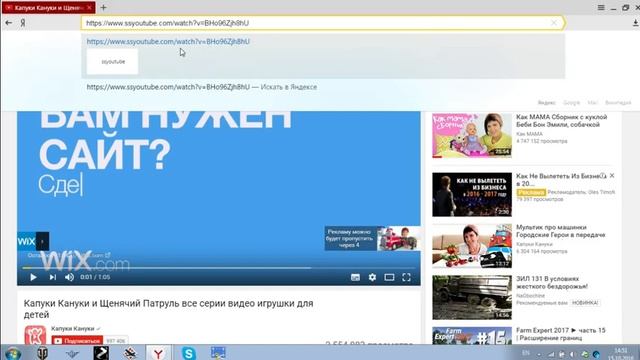Go back with the browser back arrow

[9, 23]
